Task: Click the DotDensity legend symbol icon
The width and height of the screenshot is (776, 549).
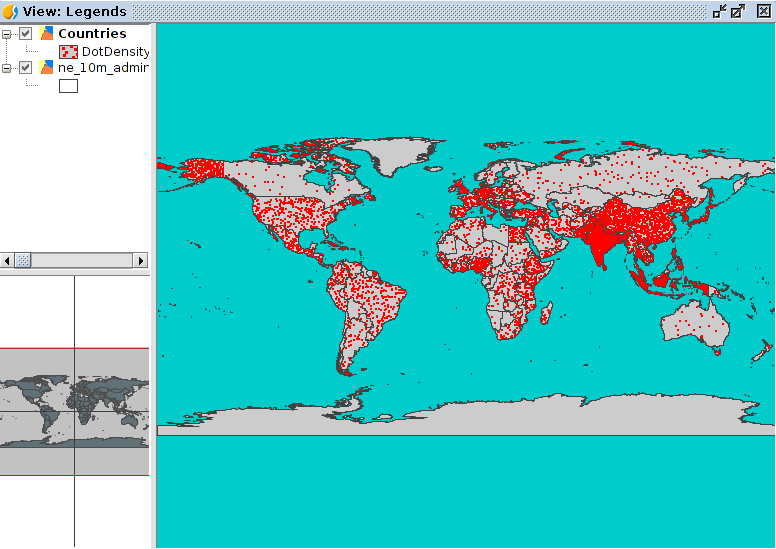Action: pos(69,51)
